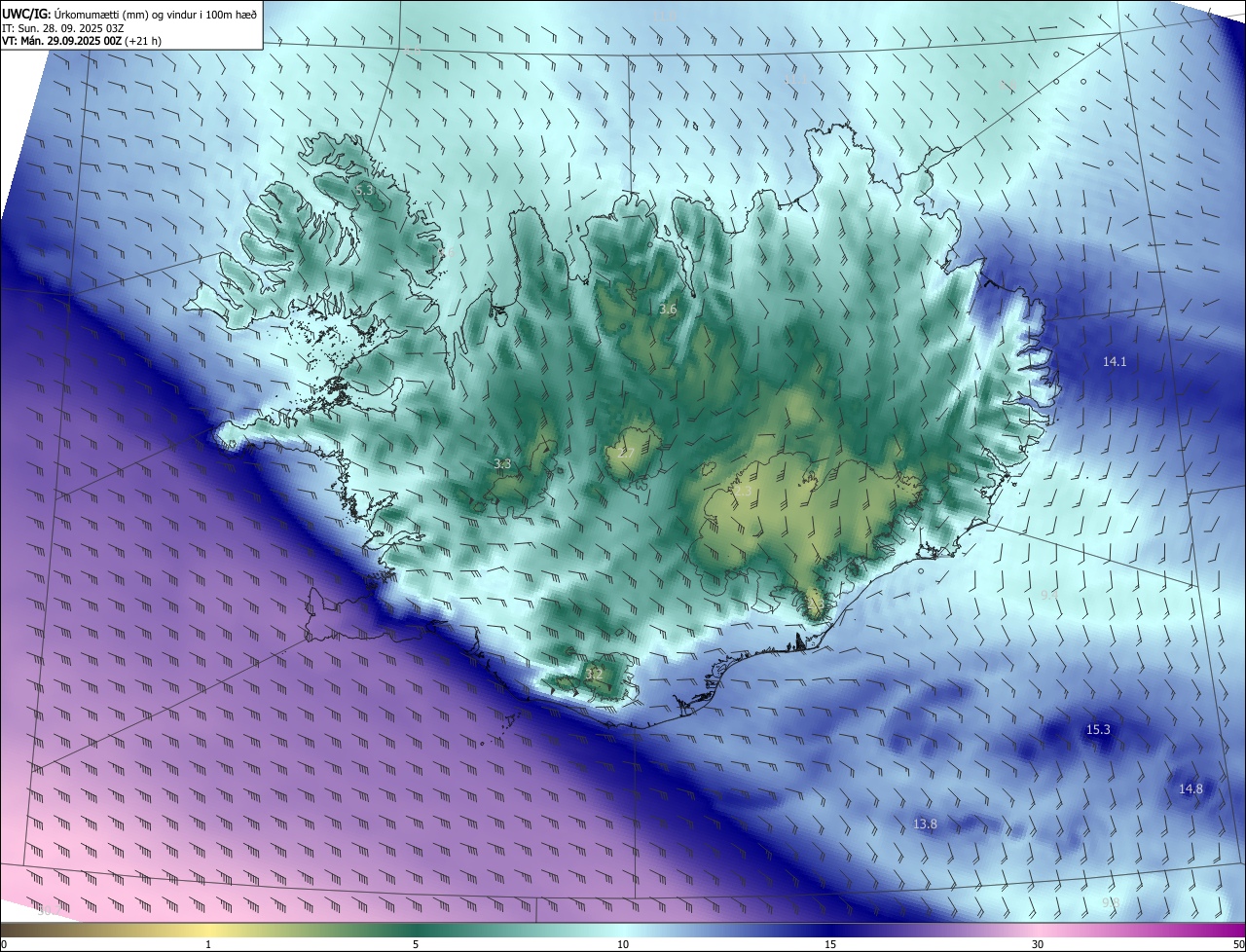Click the 14.1 value east of Iceland

click(1115, 361)
